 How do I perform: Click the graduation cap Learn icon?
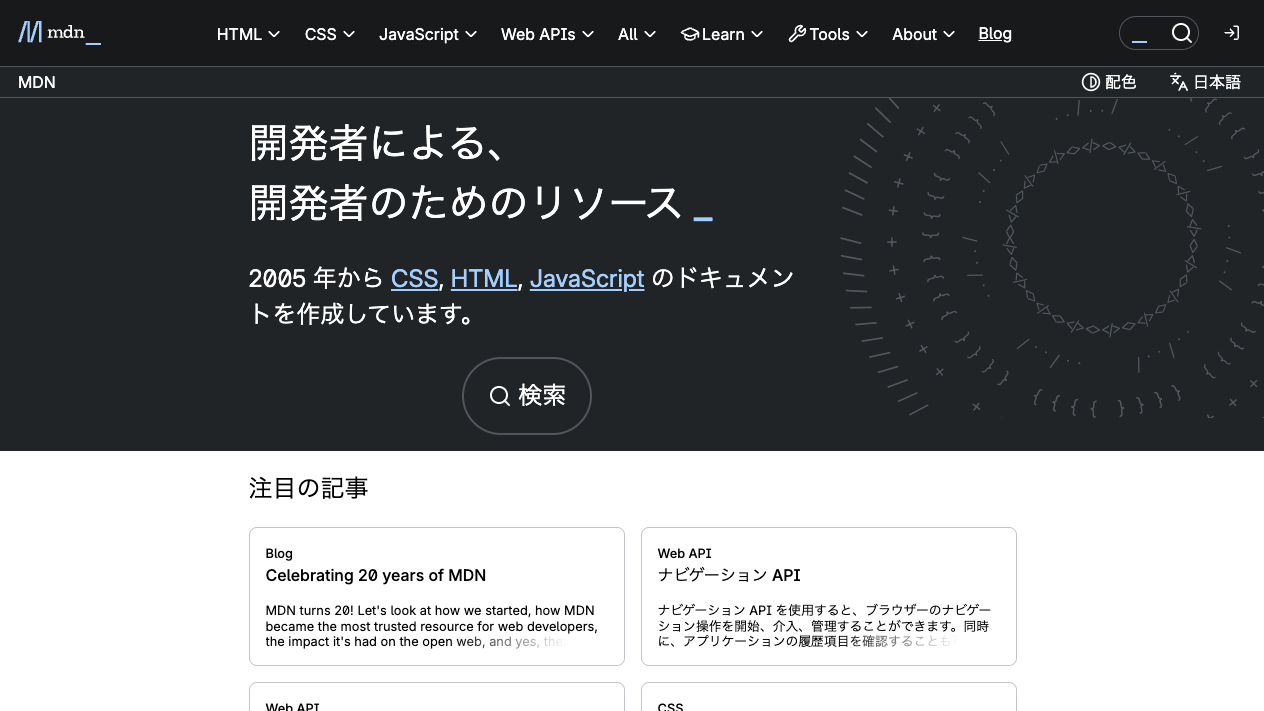[689, 34]
